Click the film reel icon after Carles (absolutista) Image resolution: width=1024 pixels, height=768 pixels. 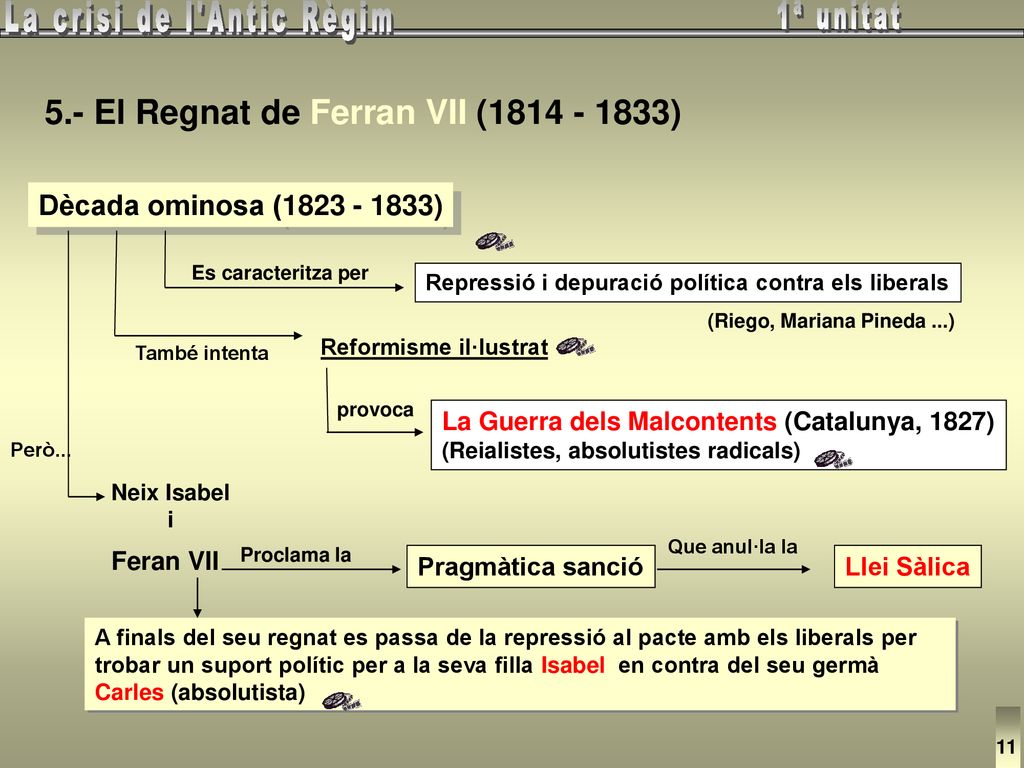point(342,701)
